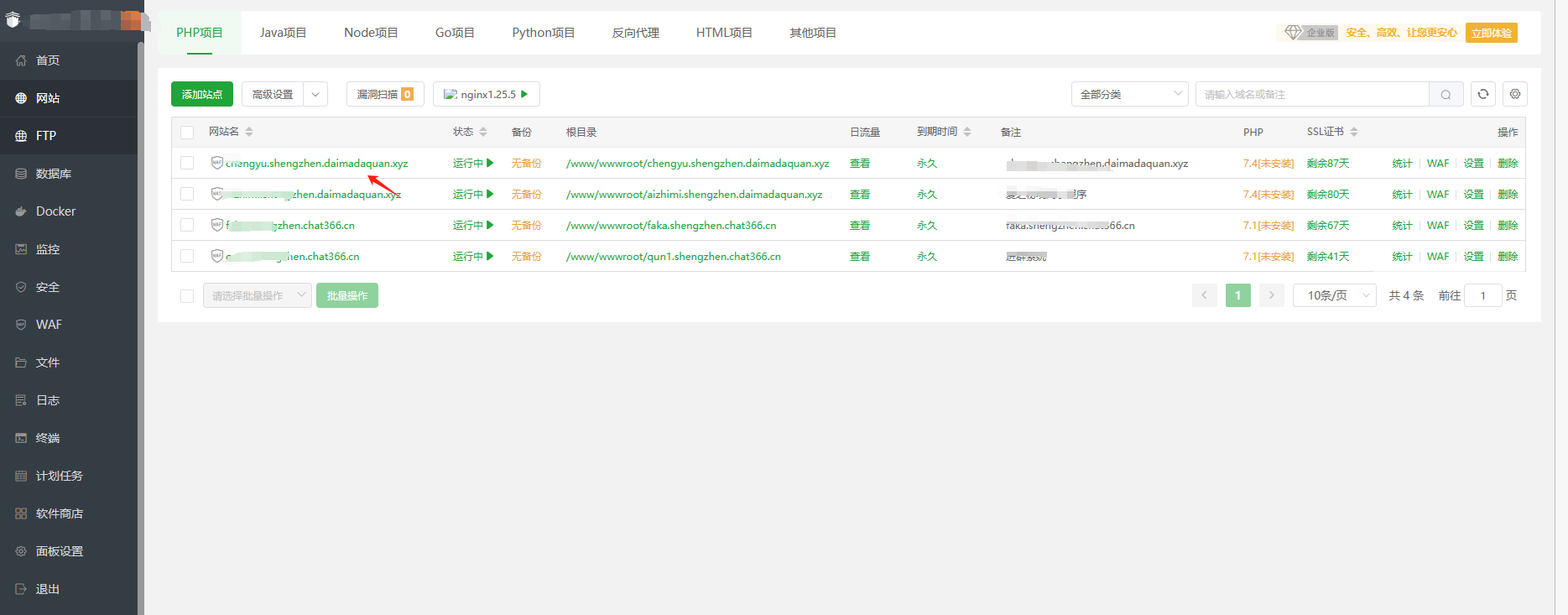Open the 首页 home icon in sidebar
This screenshot has height=615, width=1568.
(21, 60)
